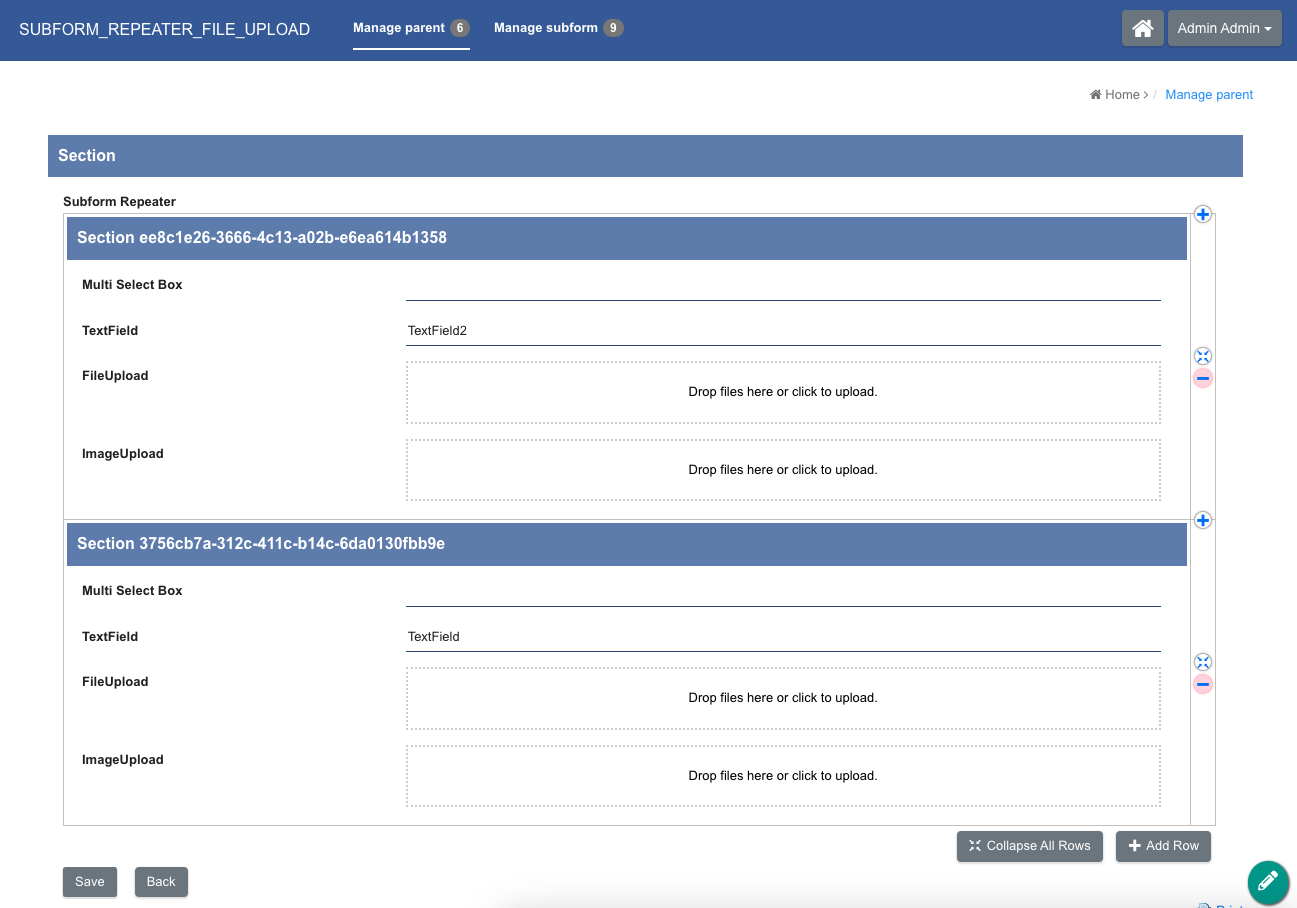1297x908 pixels.
Task: Click the green pencil edit floating button
Action: click(1267, 881)
